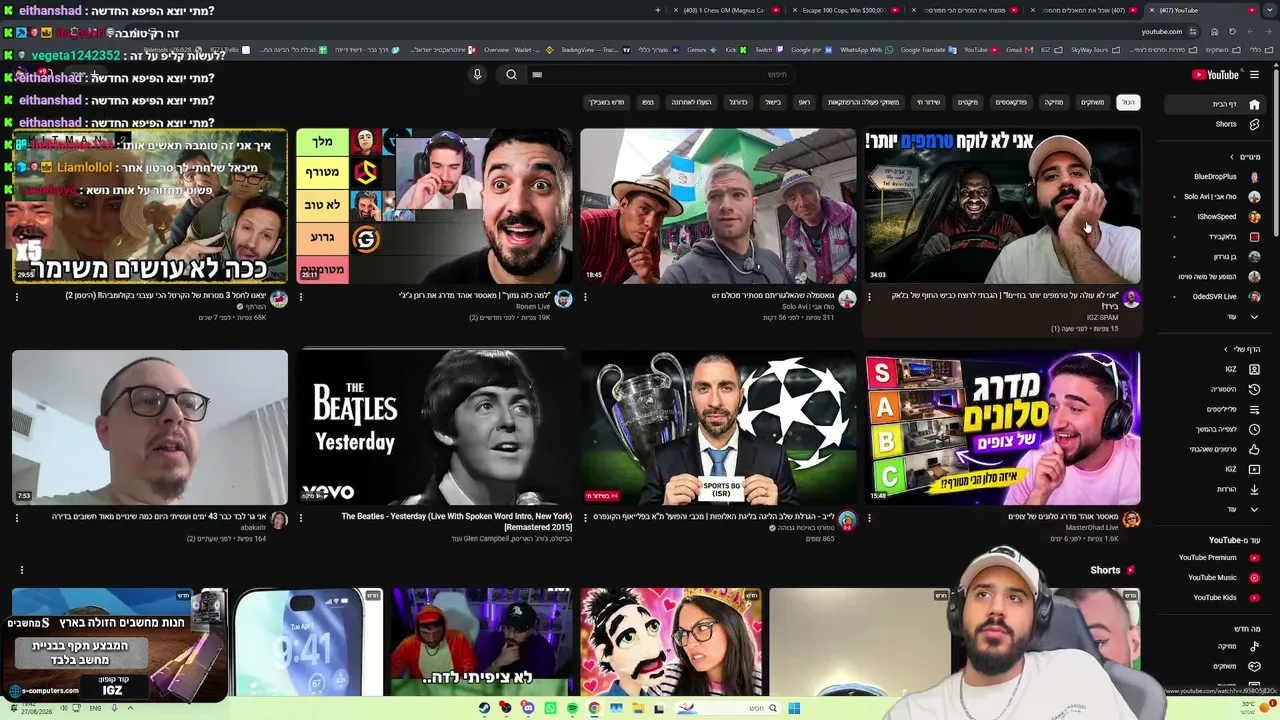Click the voice search microphone icon
This screenshot has width=1280, height=720.
477,74
